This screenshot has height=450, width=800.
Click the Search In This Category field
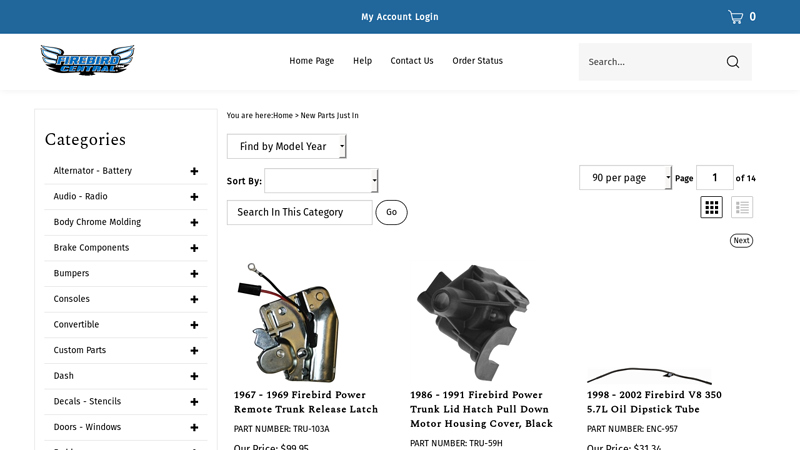(x=299, y=213)
